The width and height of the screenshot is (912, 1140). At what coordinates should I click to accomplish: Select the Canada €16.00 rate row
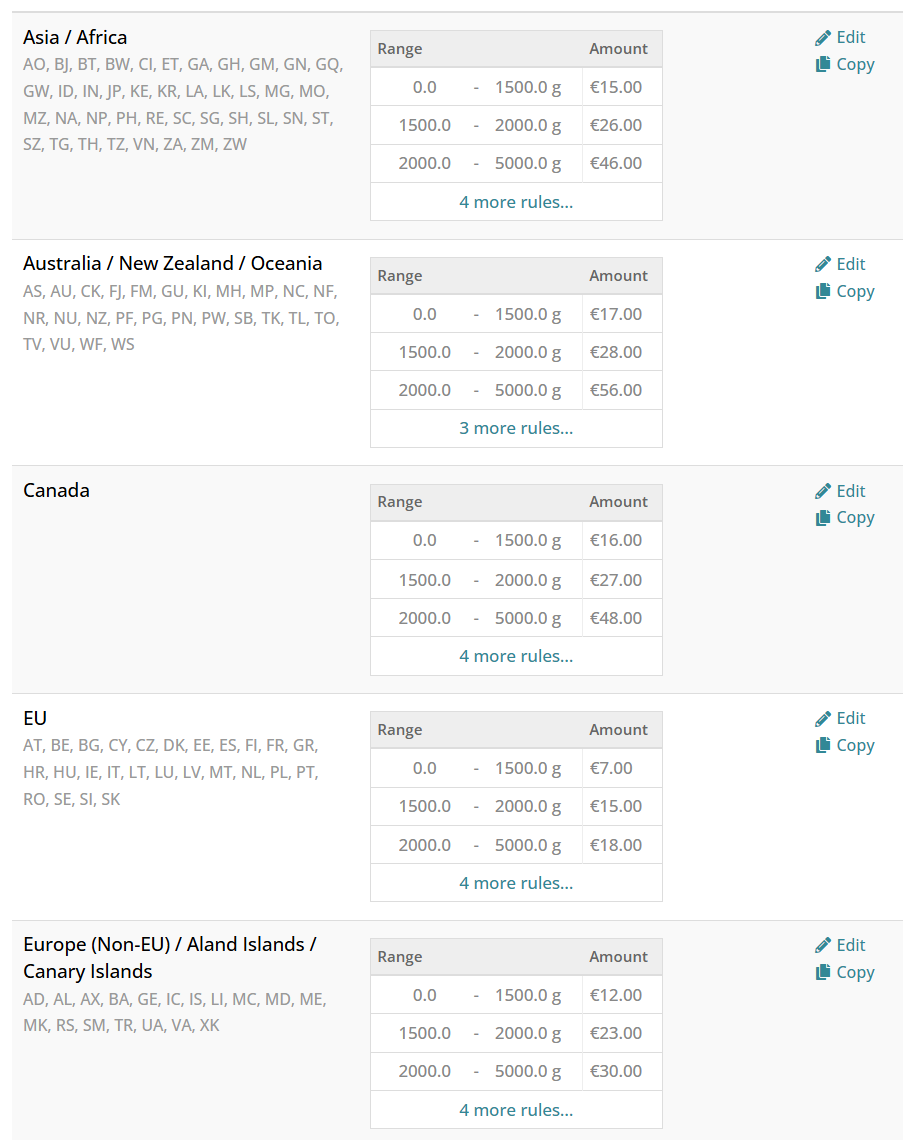516,540
